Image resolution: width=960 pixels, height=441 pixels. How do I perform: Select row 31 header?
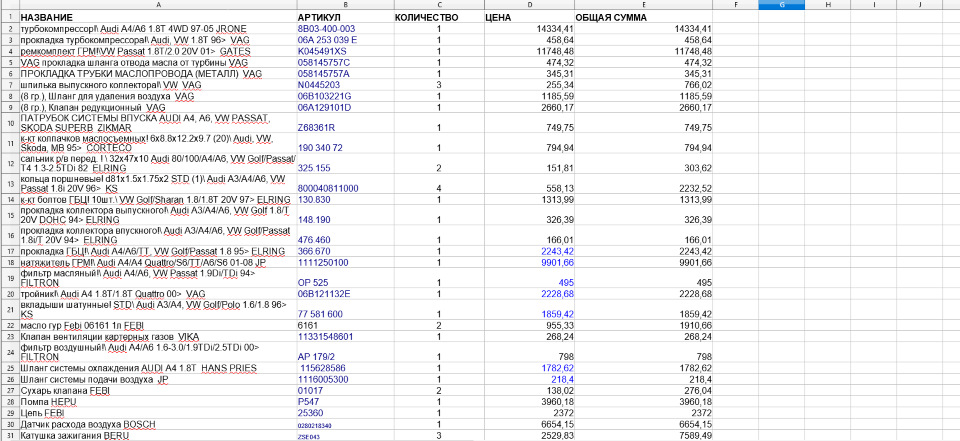pyautogui.click(x=10, y=435)
